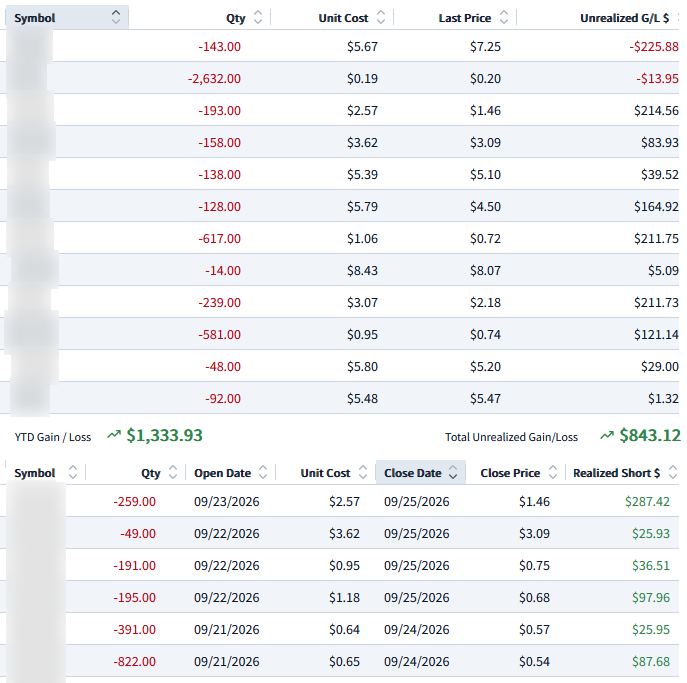This screenshot has height=683, width=687.
Task: Click realized gain $287.42
Action: tap(648, 501)
